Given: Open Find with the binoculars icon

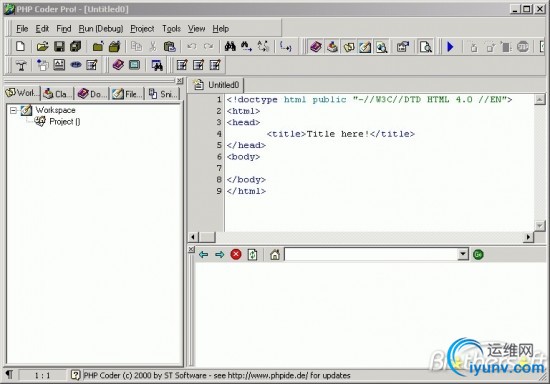Looking at the screenshot, I should [230, 46].
